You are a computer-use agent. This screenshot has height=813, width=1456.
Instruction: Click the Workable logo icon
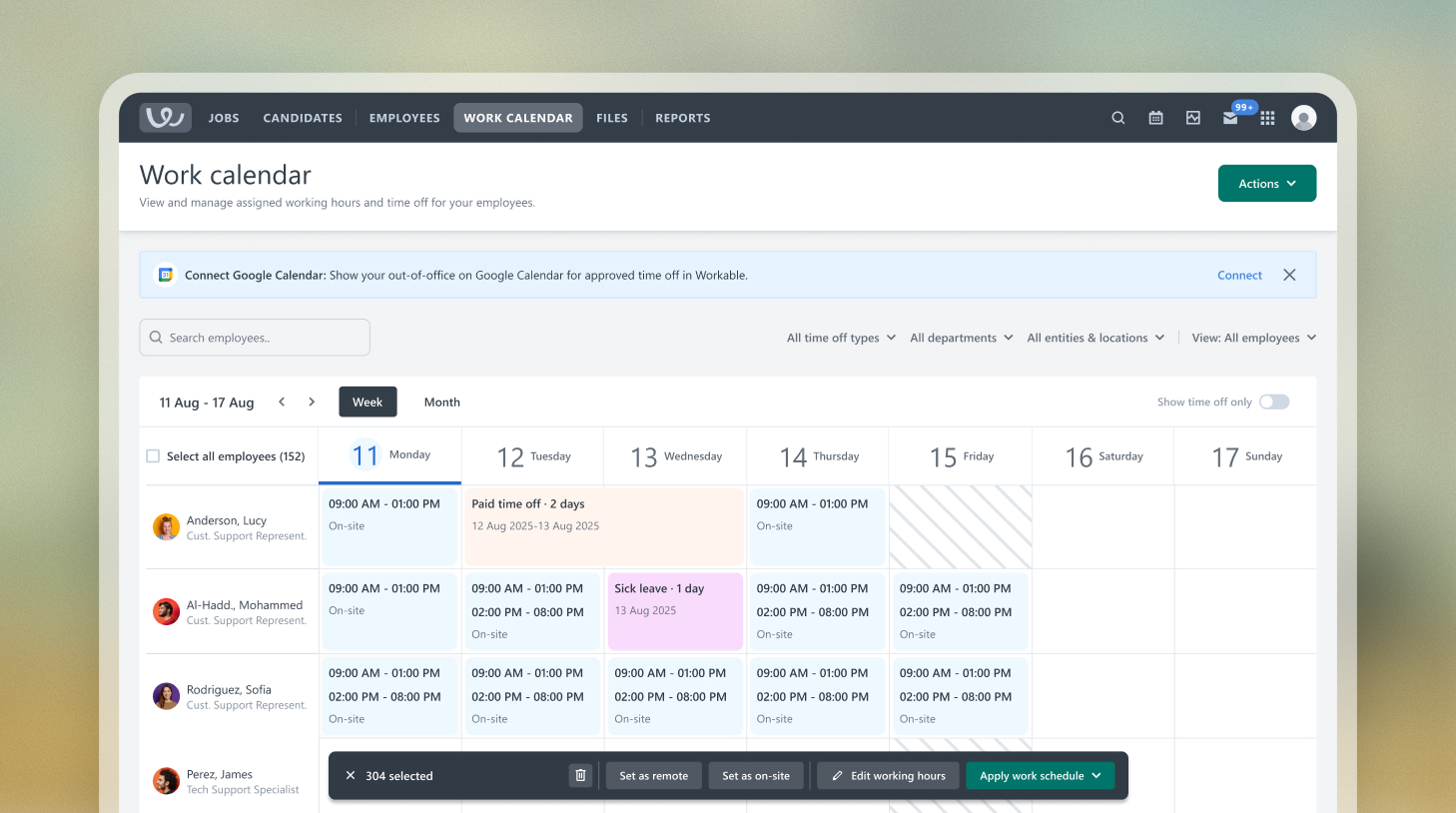[165, 118]
